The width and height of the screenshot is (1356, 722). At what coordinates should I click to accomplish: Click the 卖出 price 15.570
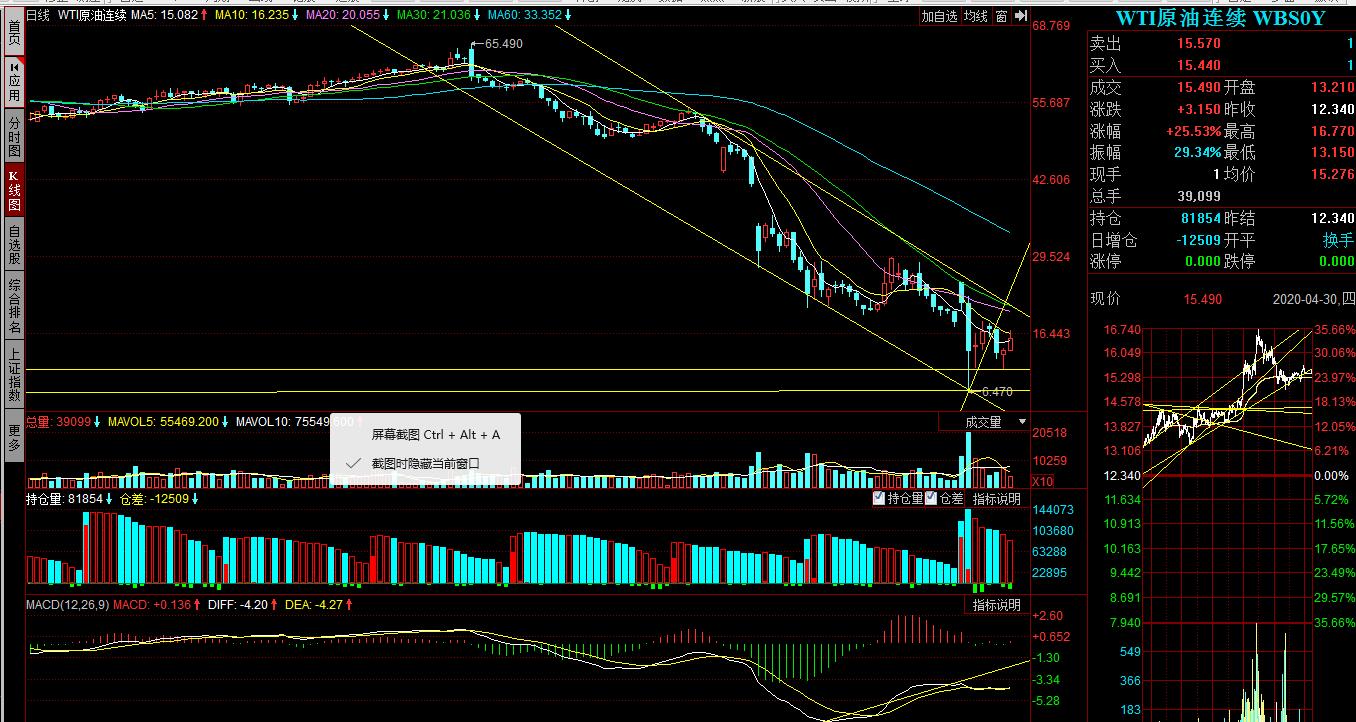point(1199,44)
